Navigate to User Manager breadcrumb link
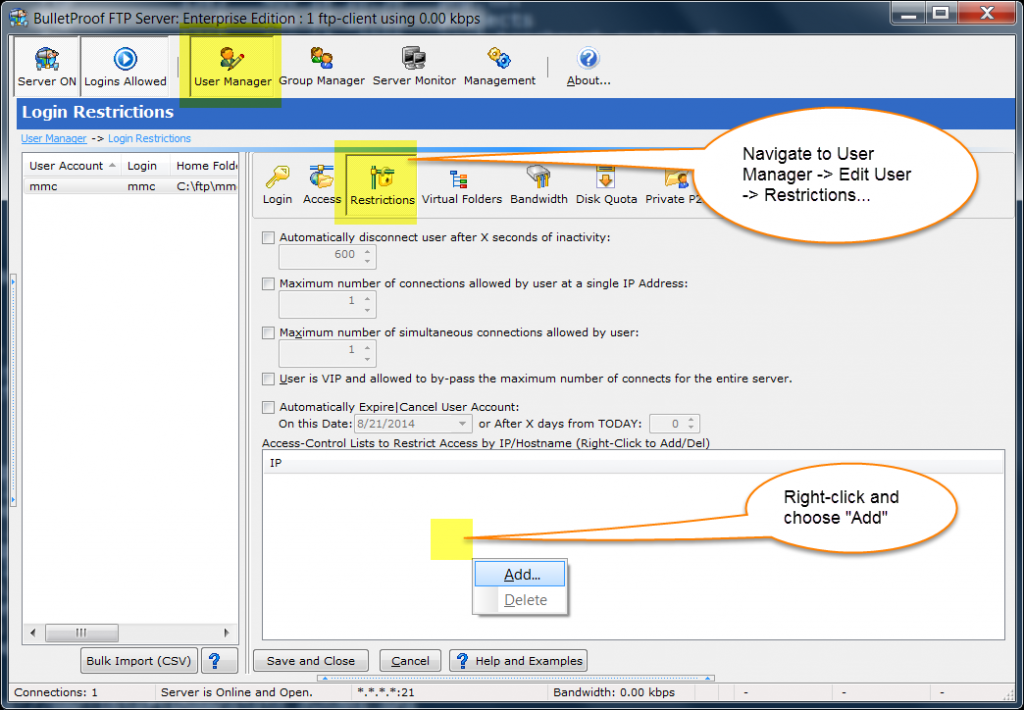 click(x=53, y=138)
